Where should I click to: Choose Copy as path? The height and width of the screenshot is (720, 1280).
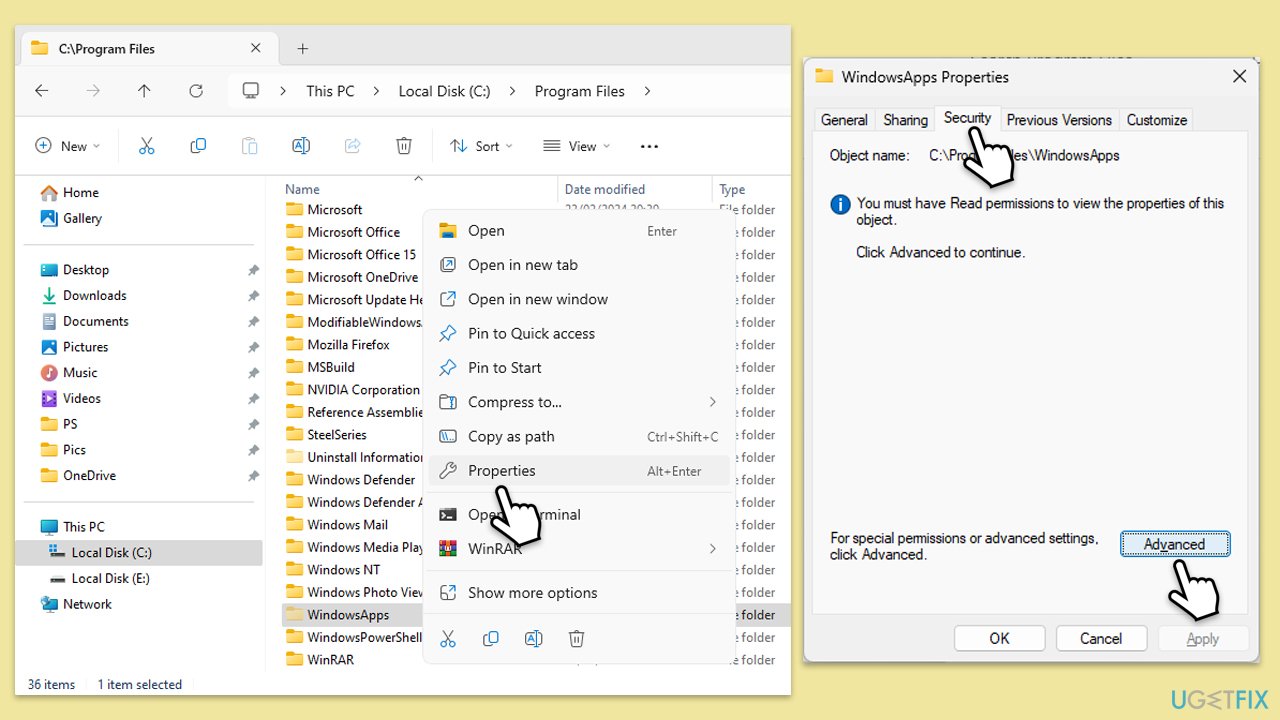(579, 436)
